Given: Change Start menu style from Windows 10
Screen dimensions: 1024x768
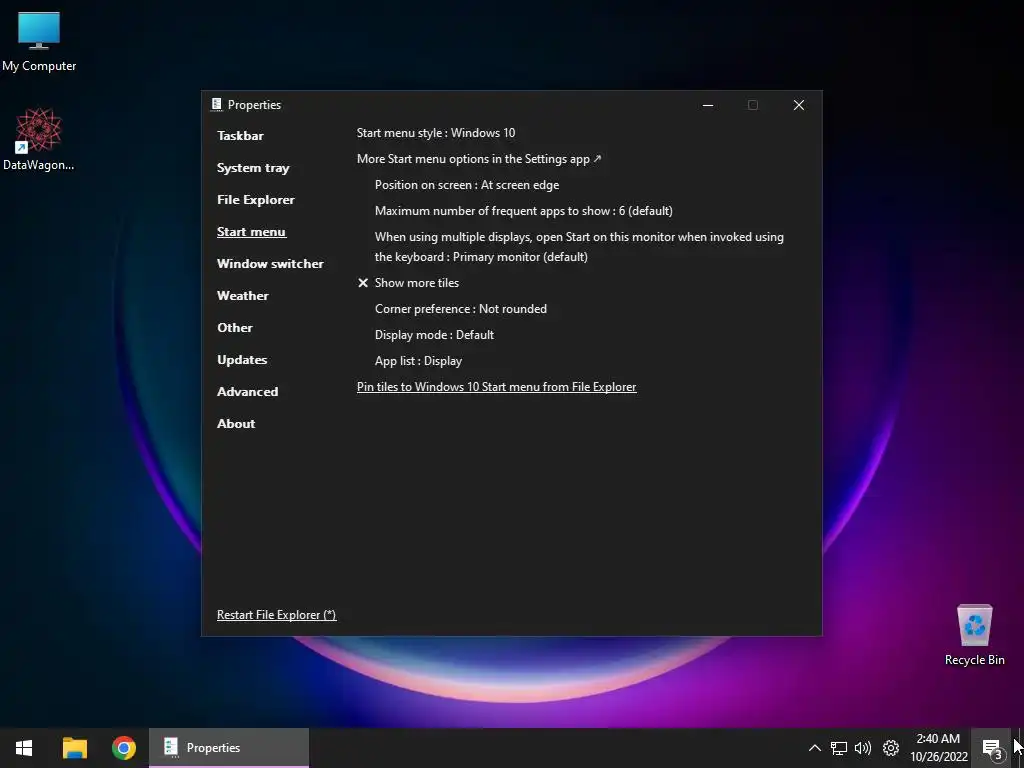Looking at the screenshot, I should pyautogui.click(x=436, y=133).
